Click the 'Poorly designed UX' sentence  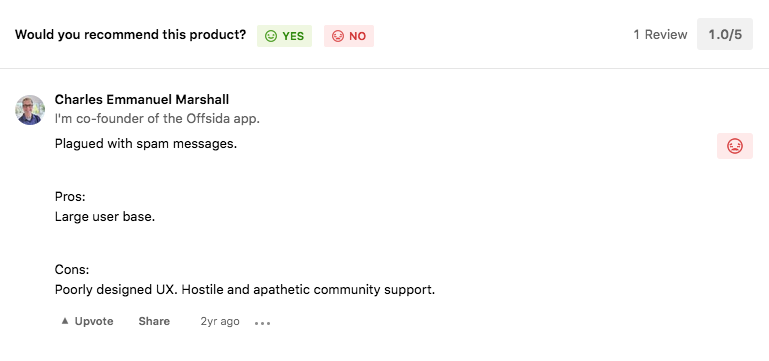tap(117, 289)
